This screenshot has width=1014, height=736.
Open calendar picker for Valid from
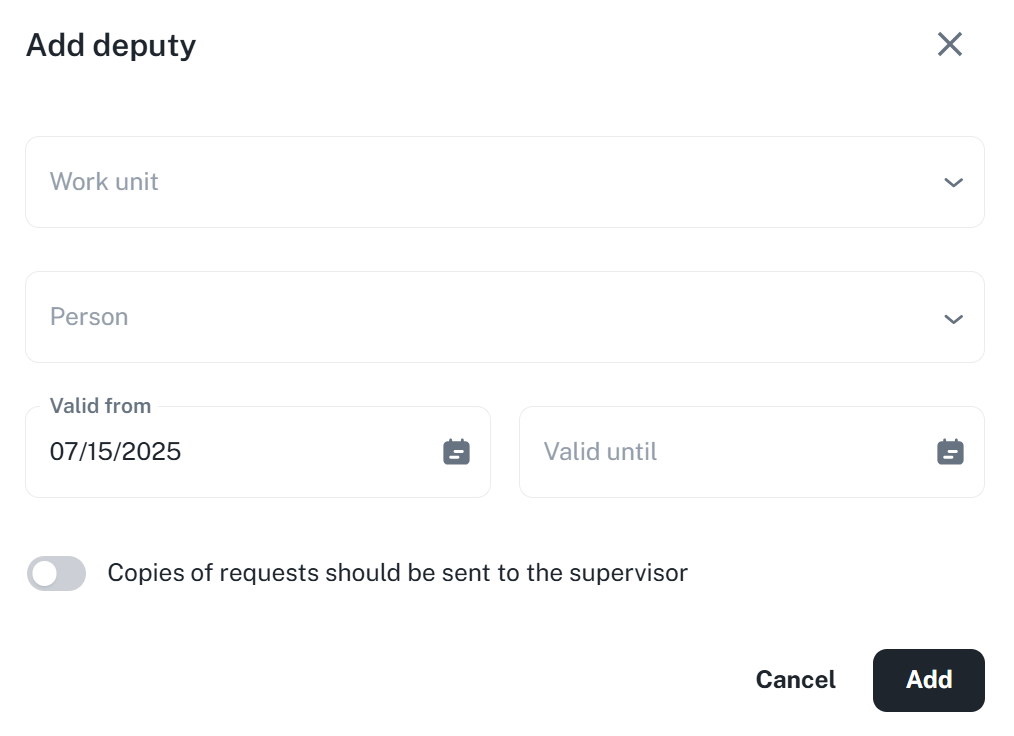456,452
